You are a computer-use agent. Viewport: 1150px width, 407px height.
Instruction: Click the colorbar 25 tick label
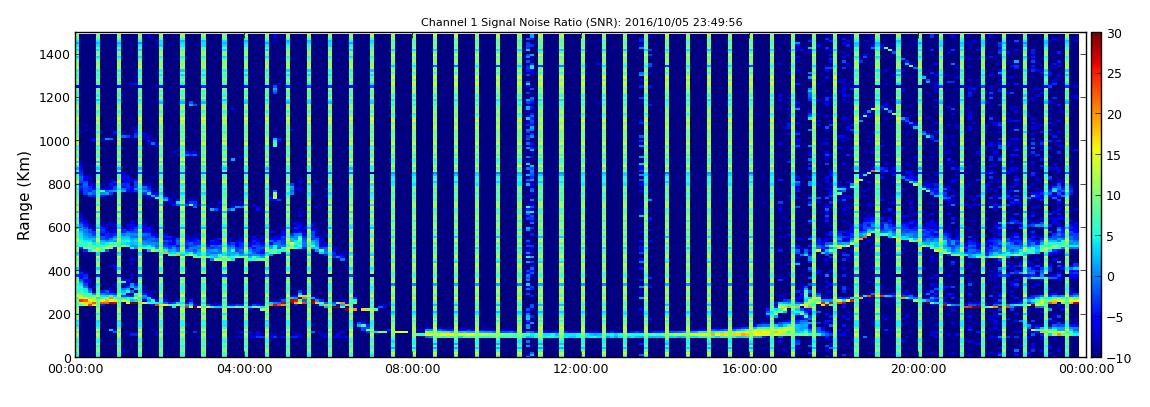1115,73
